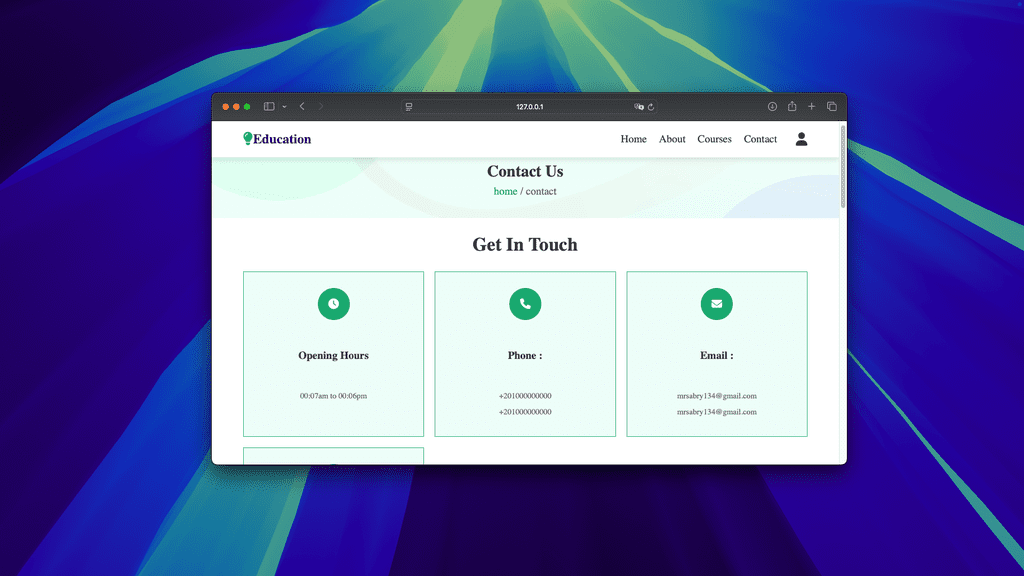Click the page reader icon in address bar
The image size is (1024, 576).
tap(409, 106)
